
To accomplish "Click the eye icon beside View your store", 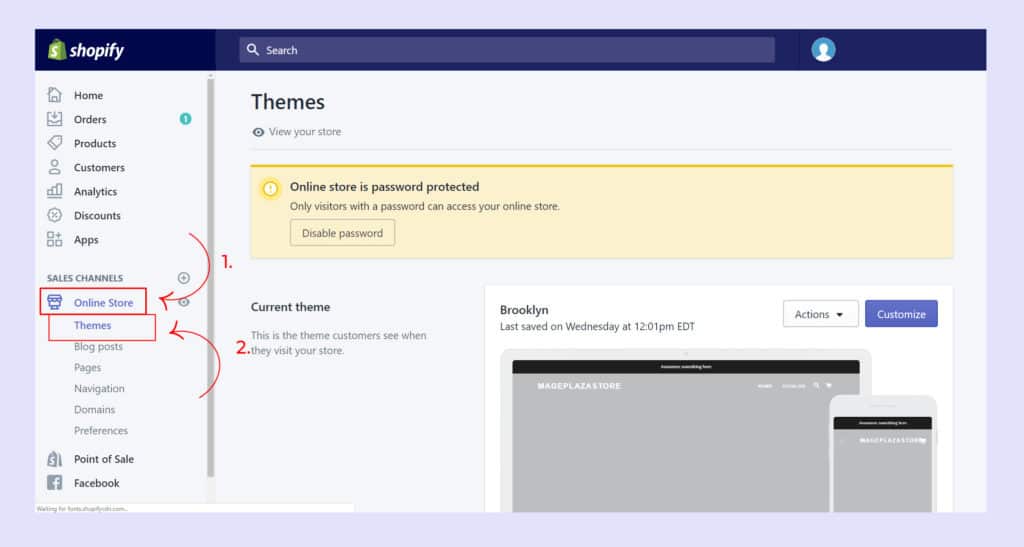I will tap(259, 132).
